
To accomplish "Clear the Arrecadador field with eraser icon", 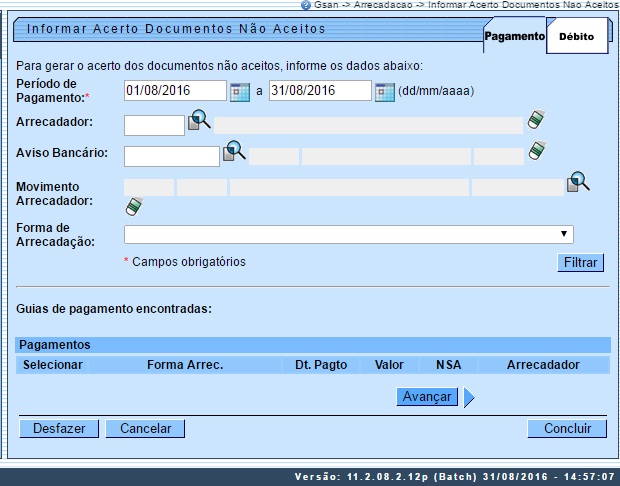I will (x=537, y=121).
